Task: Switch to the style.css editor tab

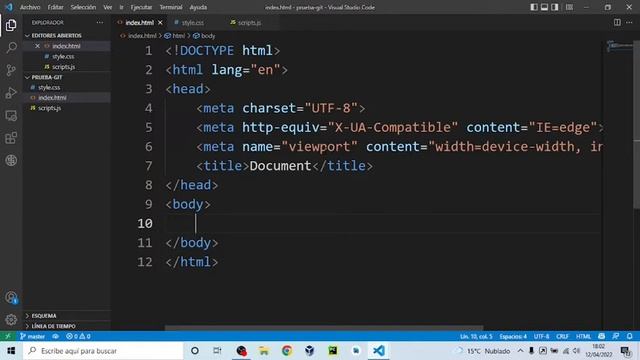Action: tap(193, 23)
